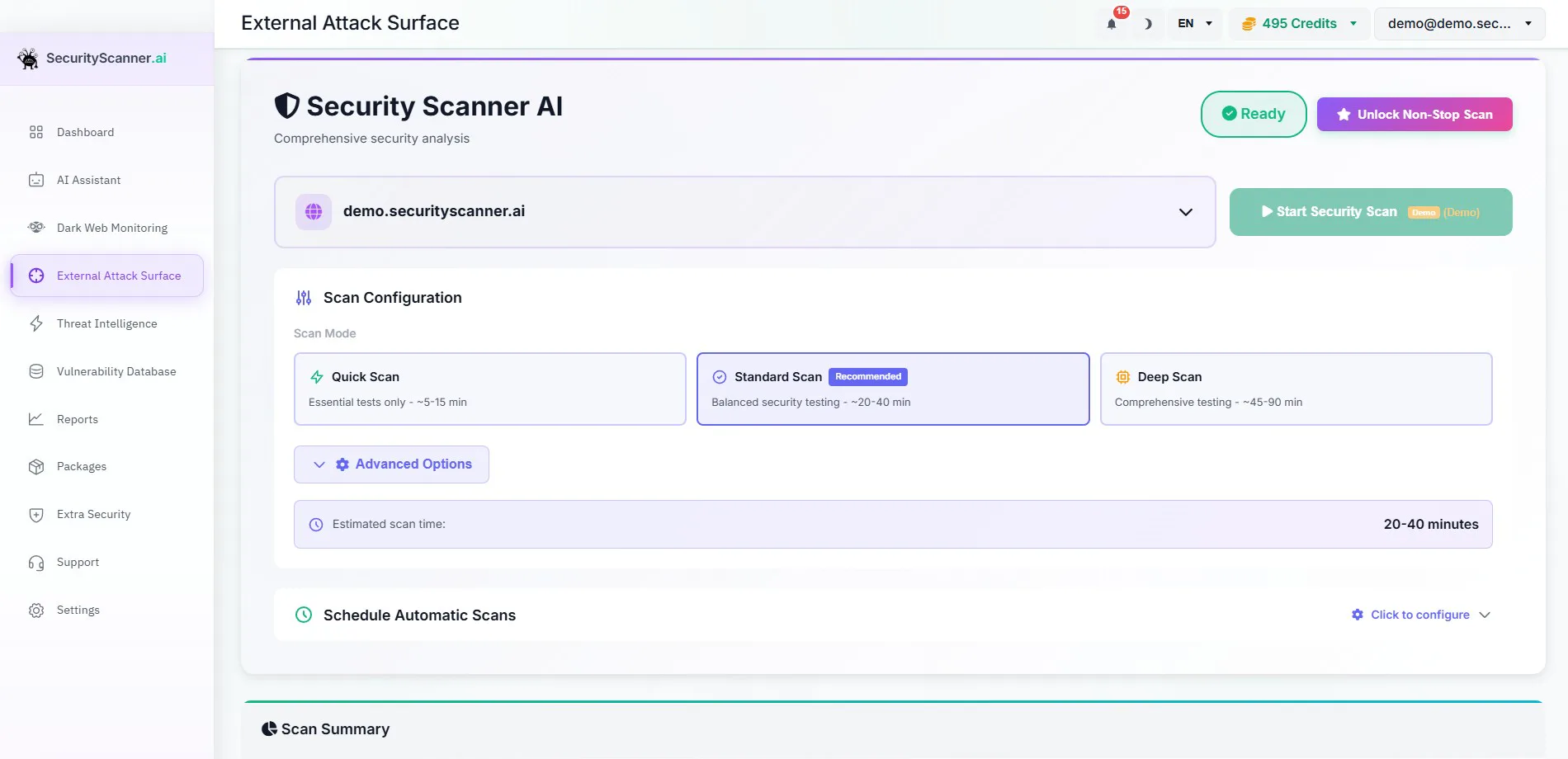Click the Settings gear icon in sidebar
Image resolution: width=1568 pixels, height=759 pixels.
(36, 610)
